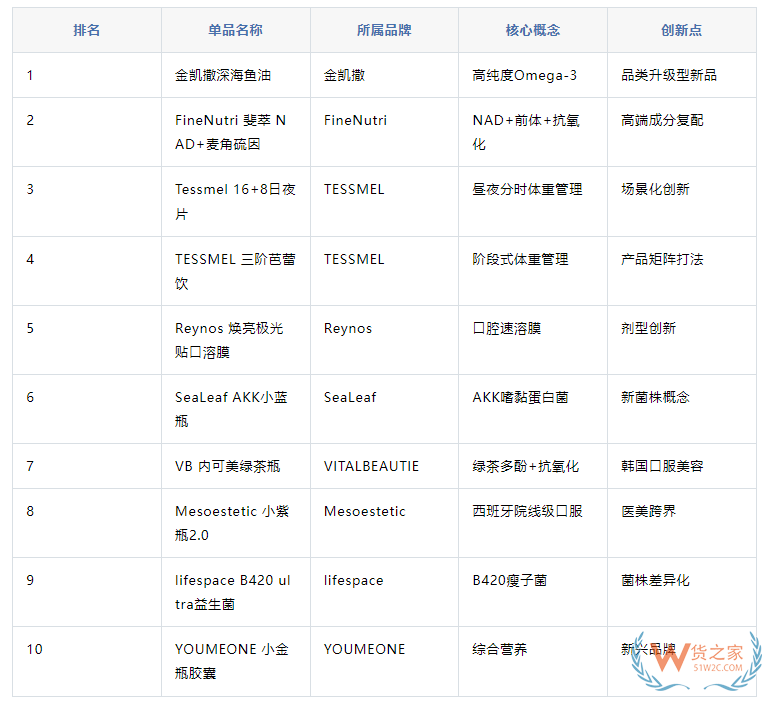Image resolution: width=774 pixels, height=704 pixels.
Task: Click the 排名 column header
Action: coord(87,30)
